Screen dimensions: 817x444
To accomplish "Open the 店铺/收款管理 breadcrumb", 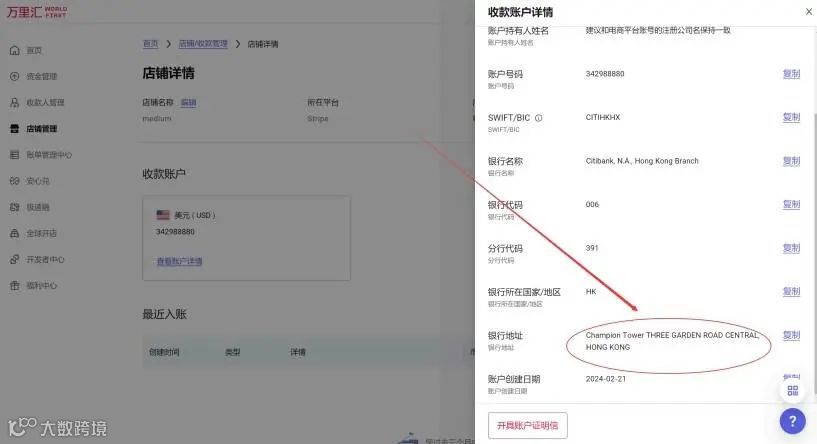I will [203, 44].
